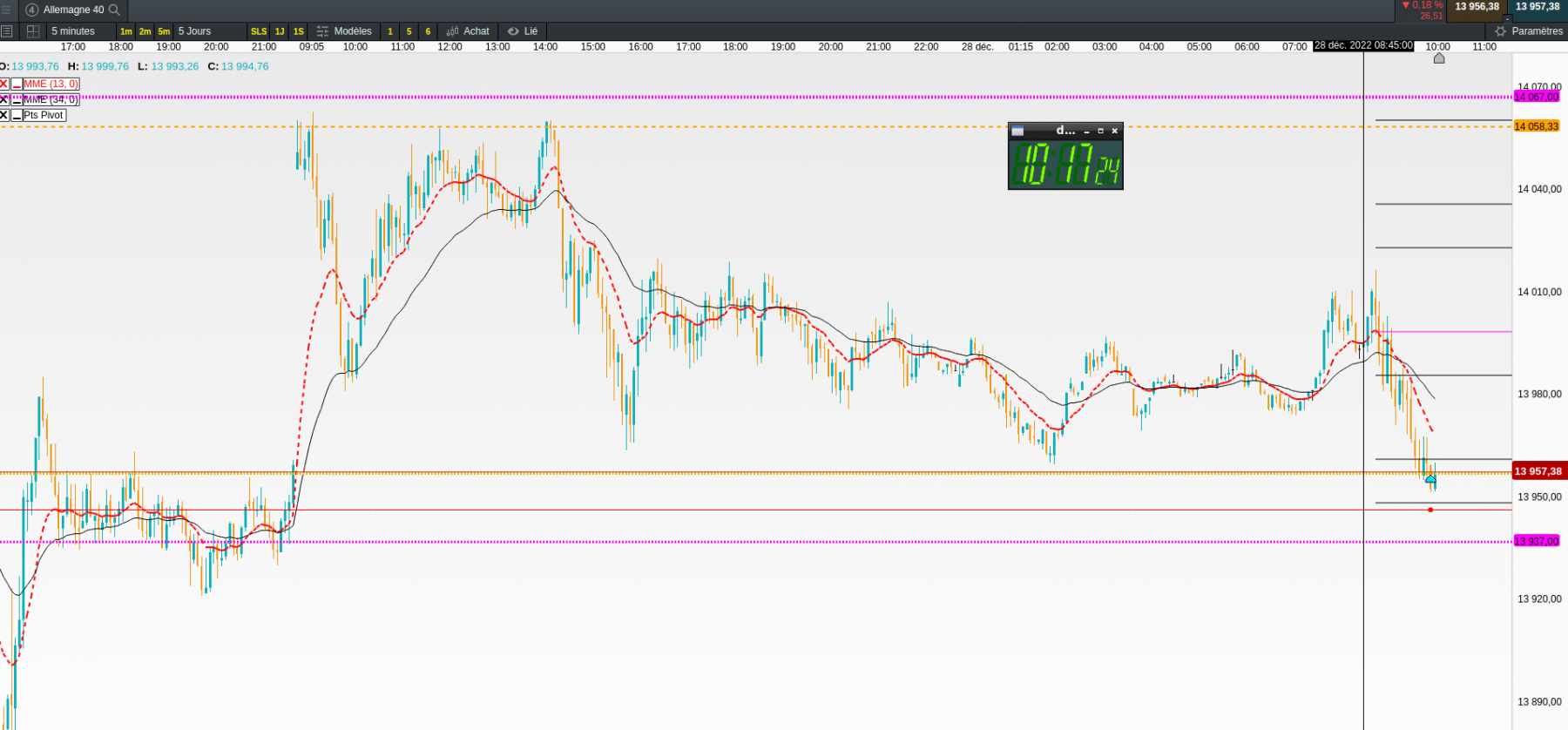Open the 5 Jours history dropdown
The height and width of the screenshot is (730, 1568).
(209, 31)
